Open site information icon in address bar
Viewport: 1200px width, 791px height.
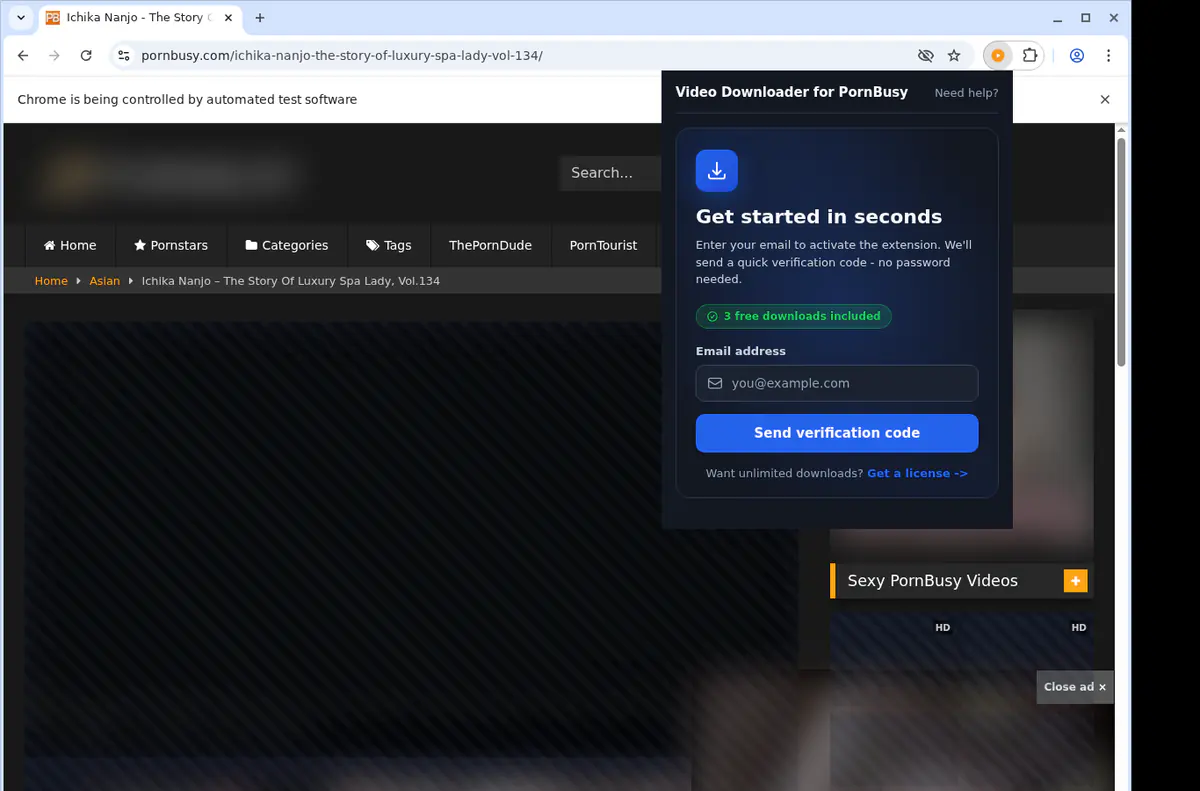(x=123, y=56)
